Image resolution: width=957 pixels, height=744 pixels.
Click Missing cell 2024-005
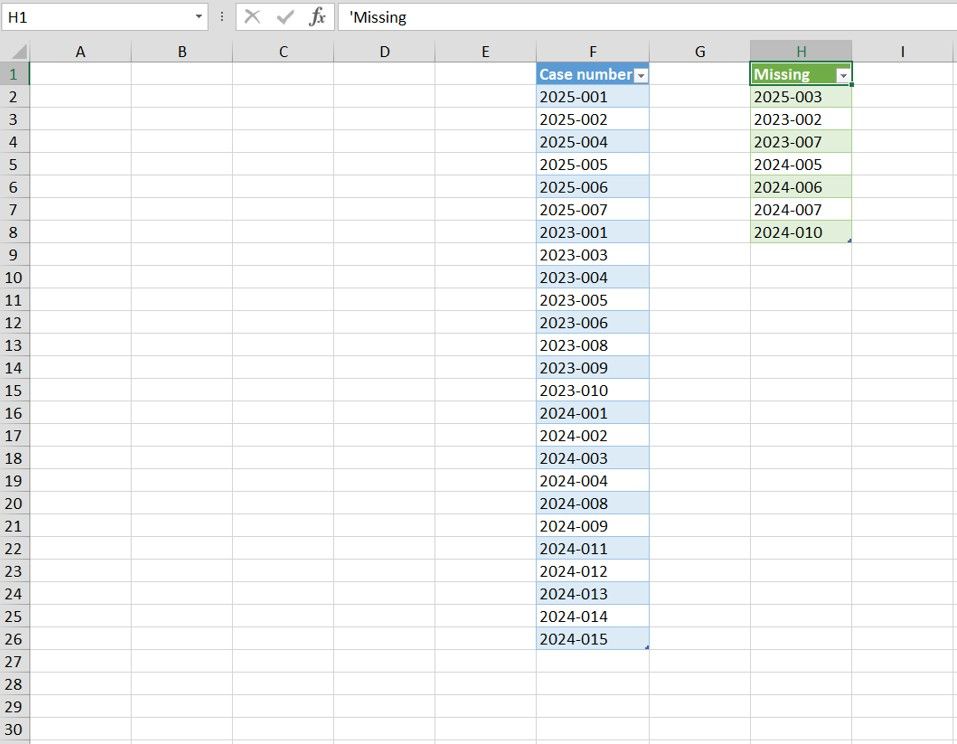point(801,164)
